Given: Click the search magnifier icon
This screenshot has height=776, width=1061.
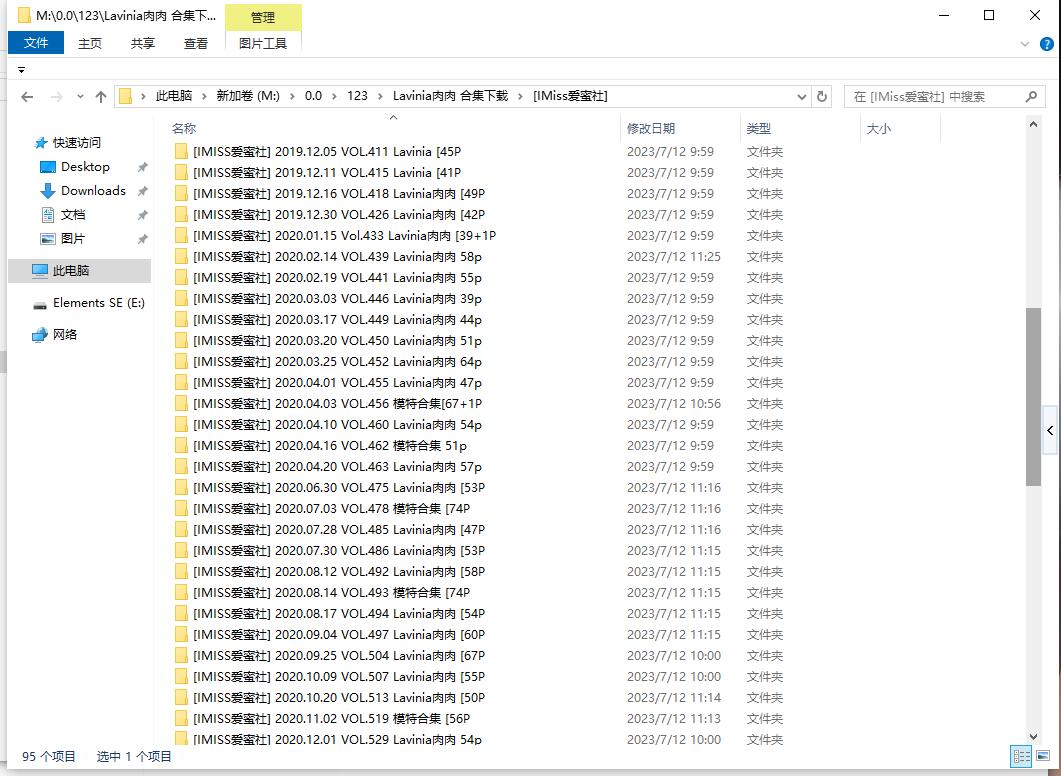Looking at the screenshot, I should 1031,96.
